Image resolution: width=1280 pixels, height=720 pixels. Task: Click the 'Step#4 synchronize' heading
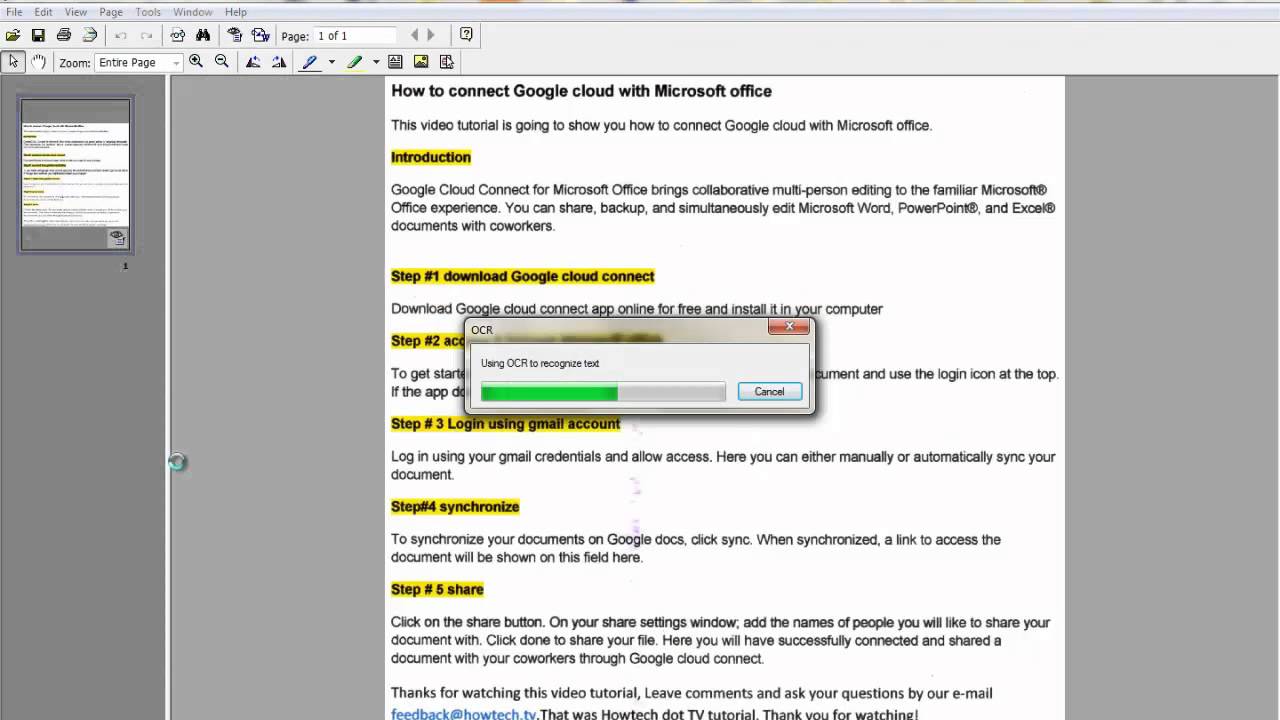pos(455,507)
